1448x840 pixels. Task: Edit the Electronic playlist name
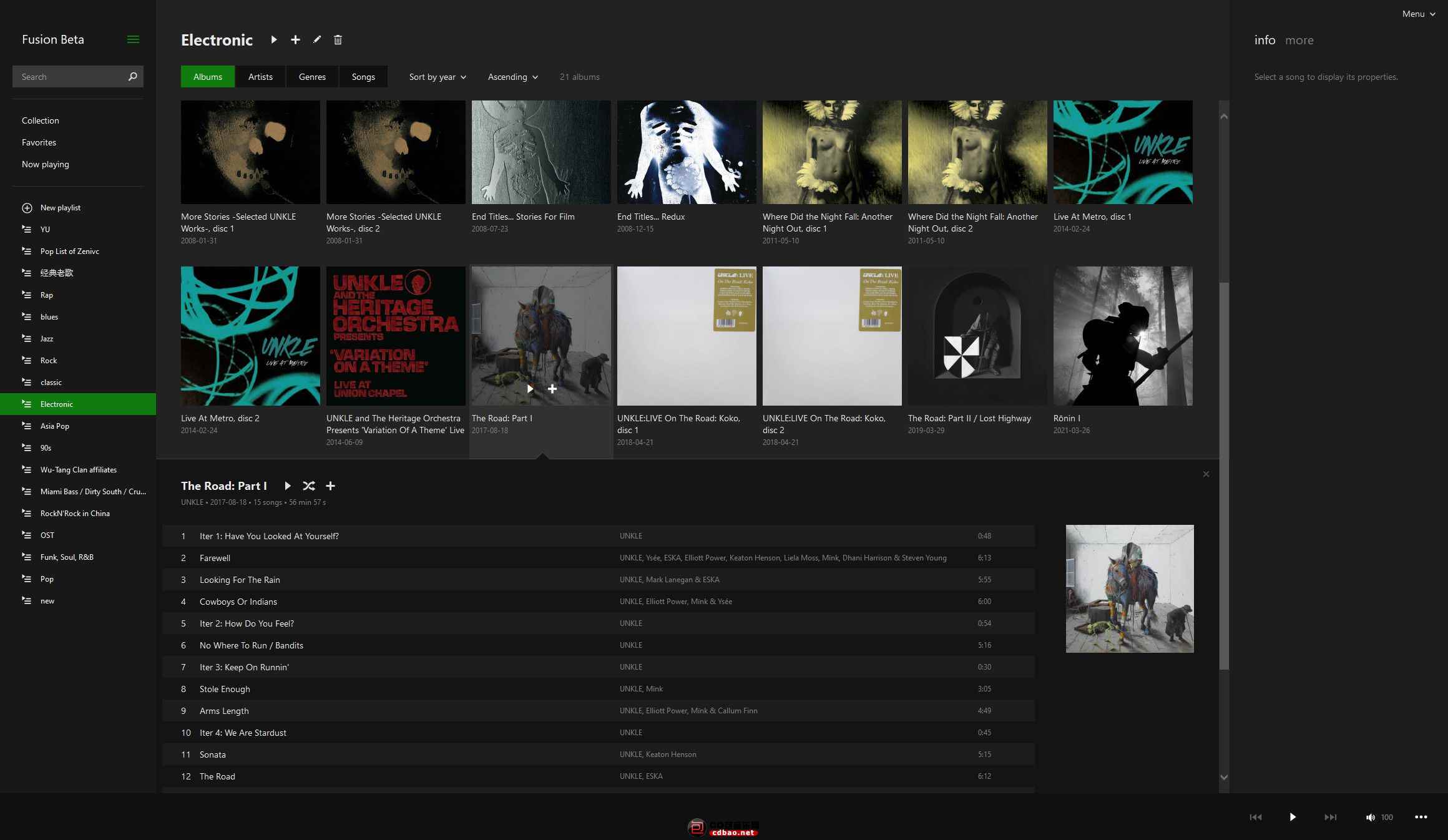pos(317,40)
